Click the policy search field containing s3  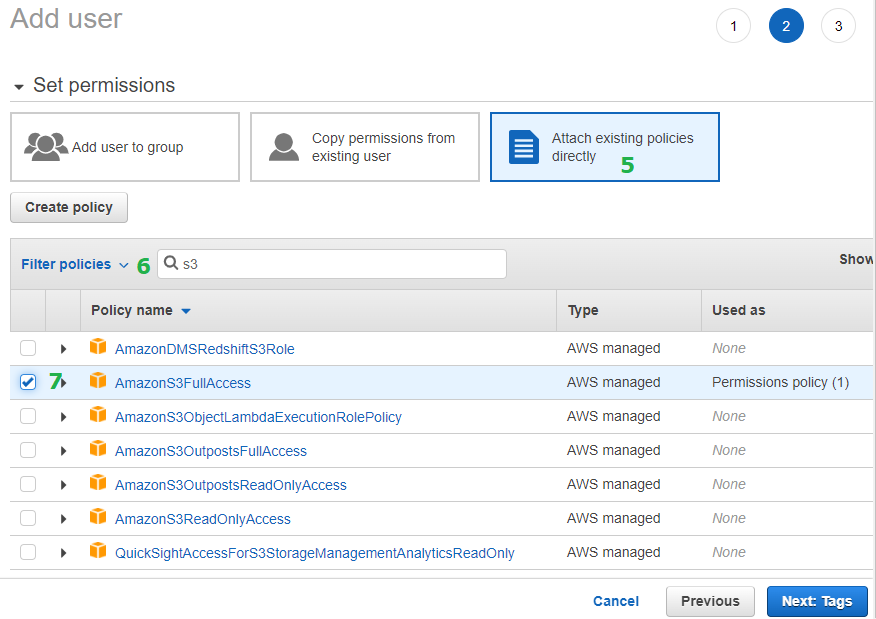click(x=332, y=264)
